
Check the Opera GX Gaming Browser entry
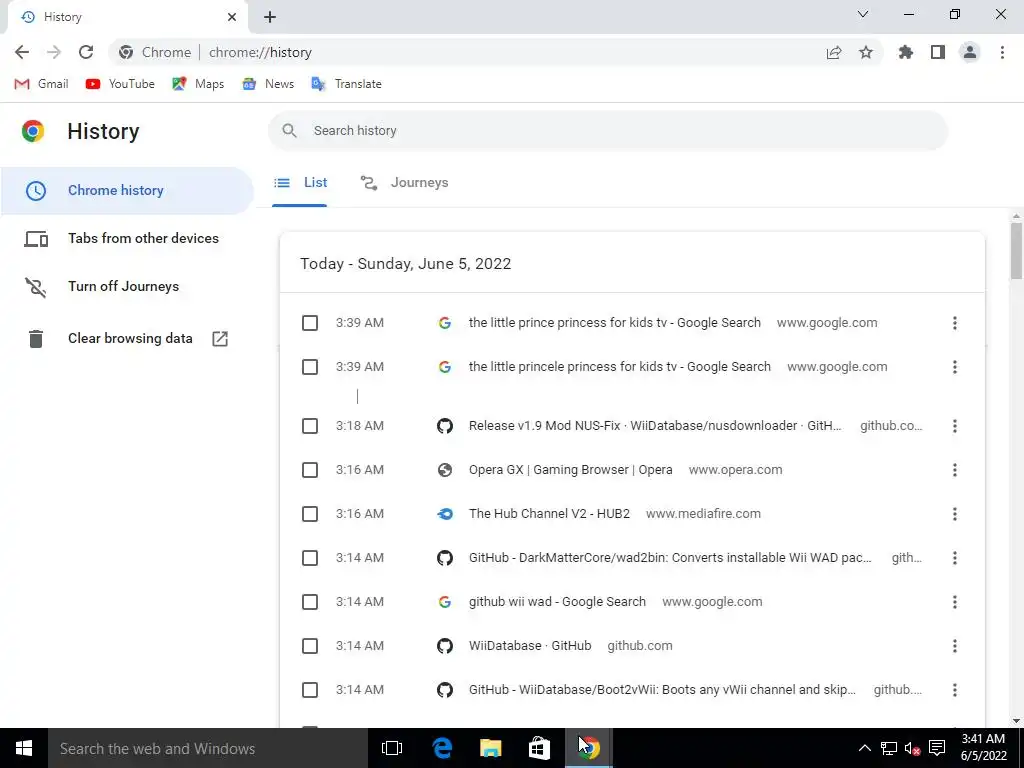pyautogui.click(x=310, y=470)
